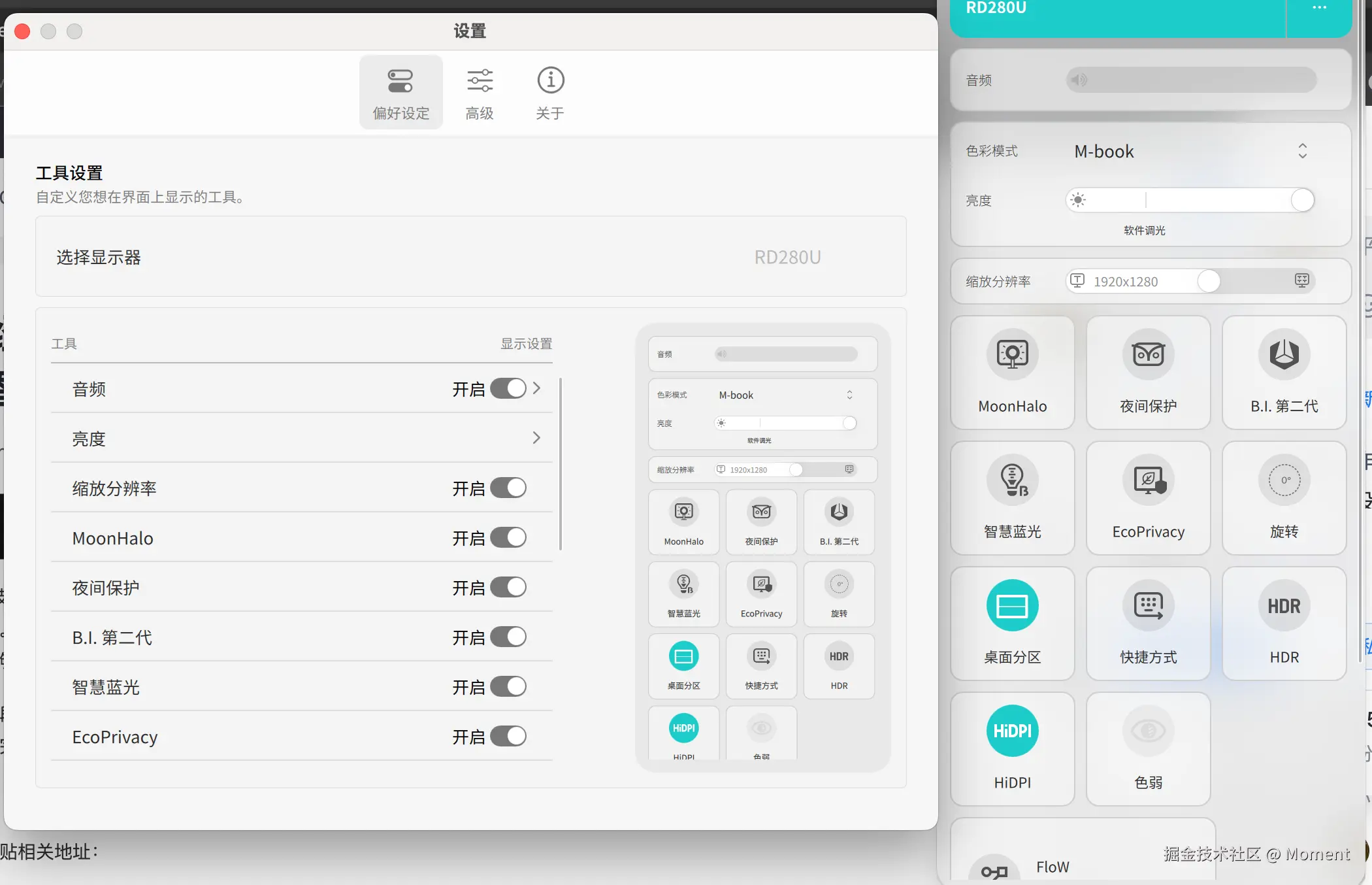Expand 音频 settings with its chevron
This screenshot has width=1372, height=885.
pos(536,388)
